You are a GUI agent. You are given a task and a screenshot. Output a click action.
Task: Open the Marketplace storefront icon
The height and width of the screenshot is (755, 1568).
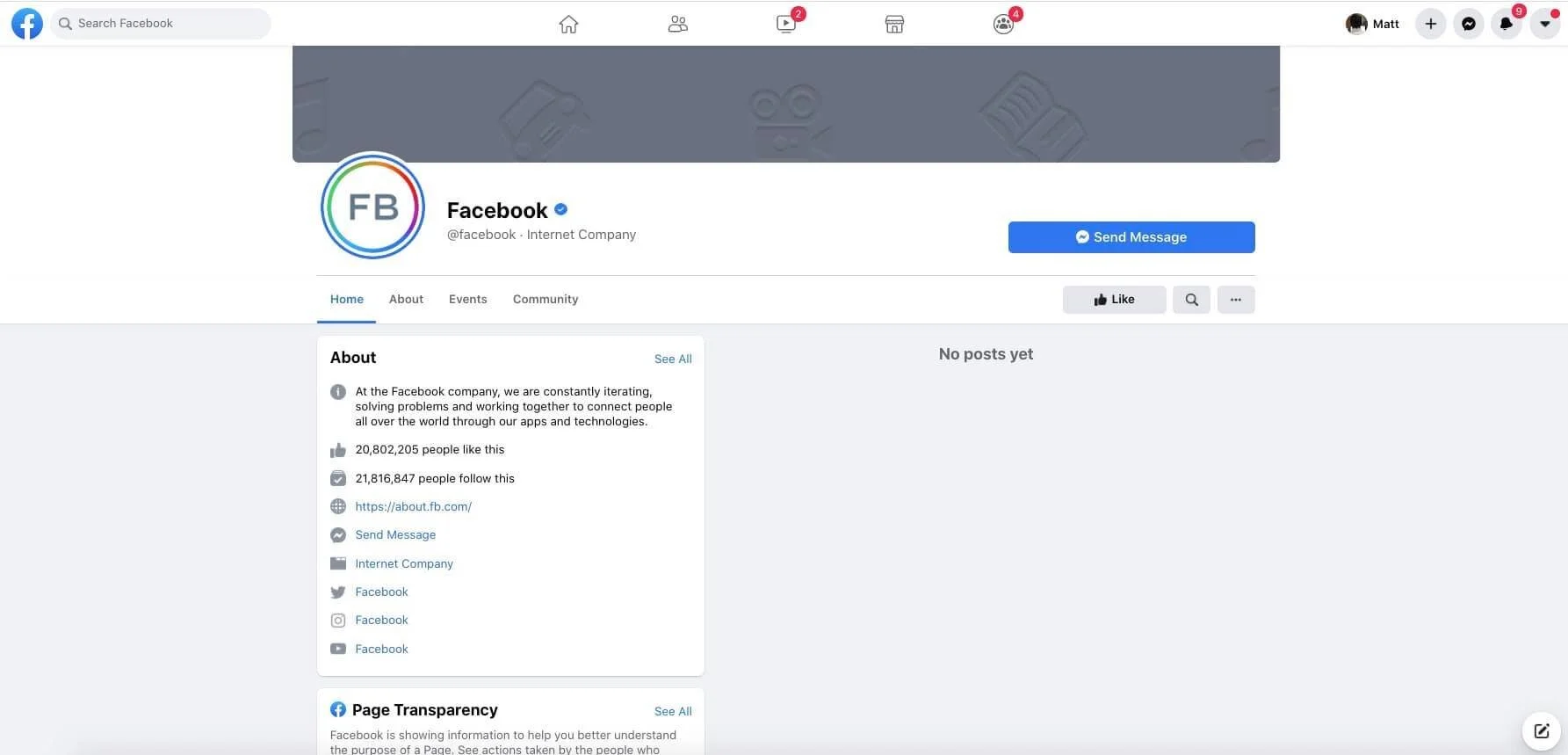point(894,25)
